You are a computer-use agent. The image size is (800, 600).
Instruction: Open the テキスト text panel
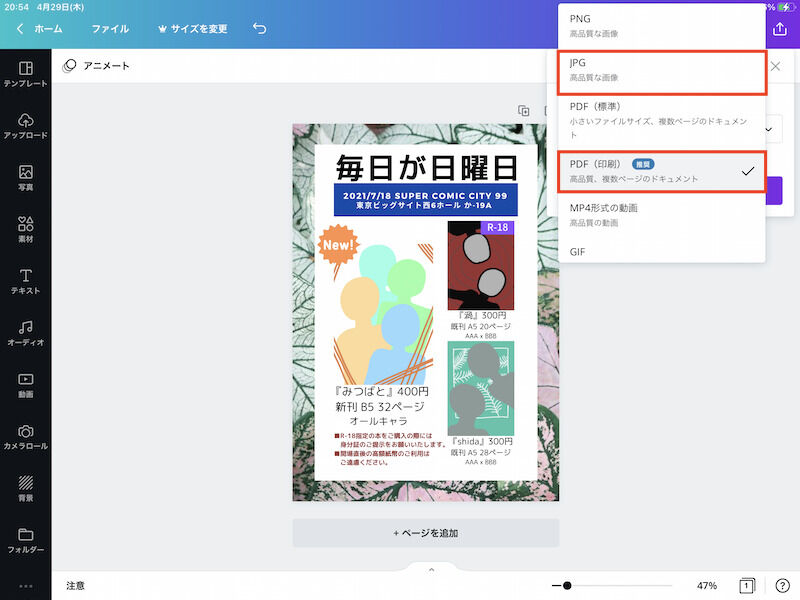click(26, 281)
